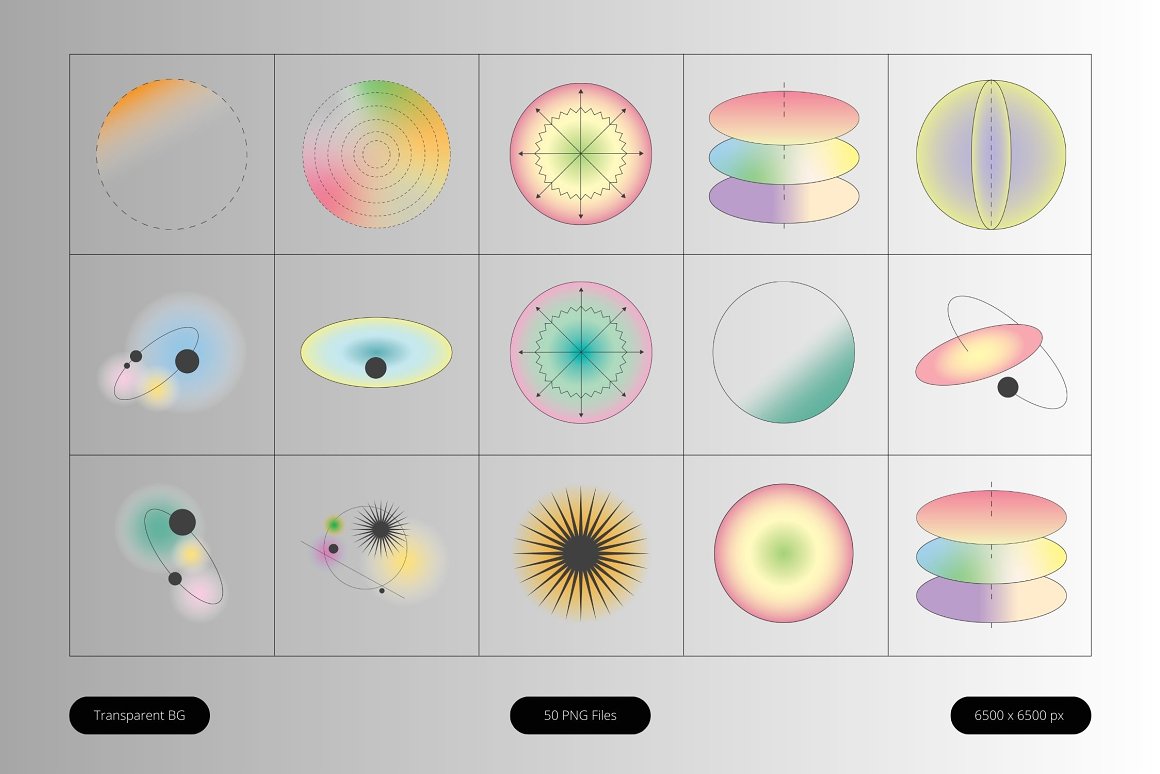Choose the pink circle with yellow center arrows

click(x=580, y=154)
